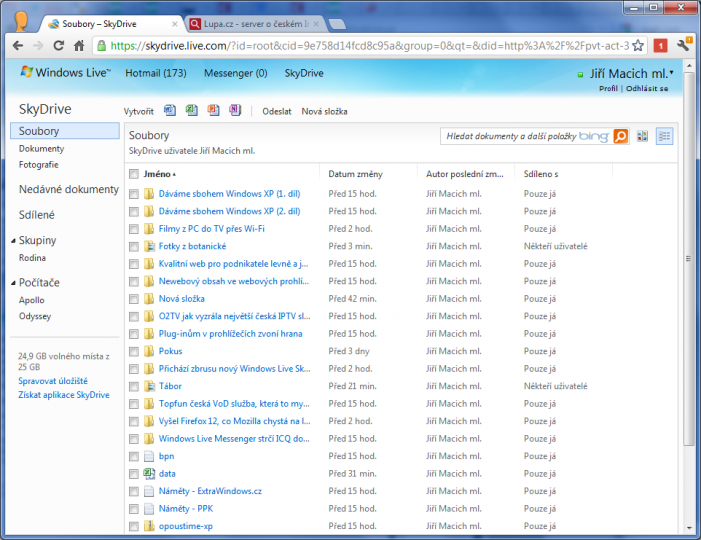Select Fotografie in the sidebar
This screenshot has width=701, height=540.
coord(38,165)
